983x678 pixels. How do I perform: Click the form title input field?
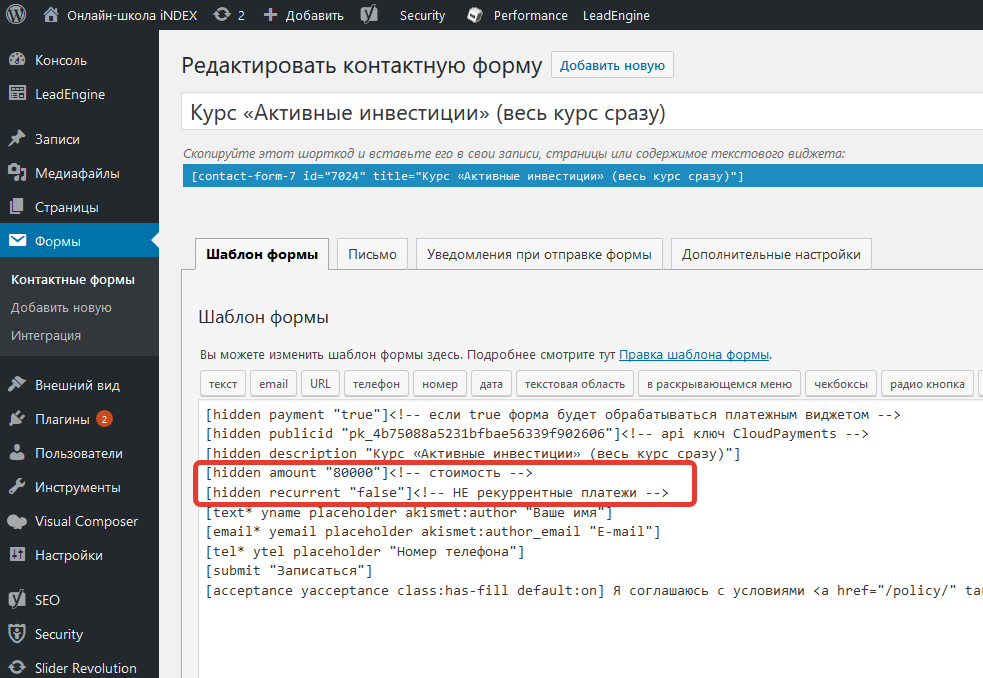pos(580,113)
